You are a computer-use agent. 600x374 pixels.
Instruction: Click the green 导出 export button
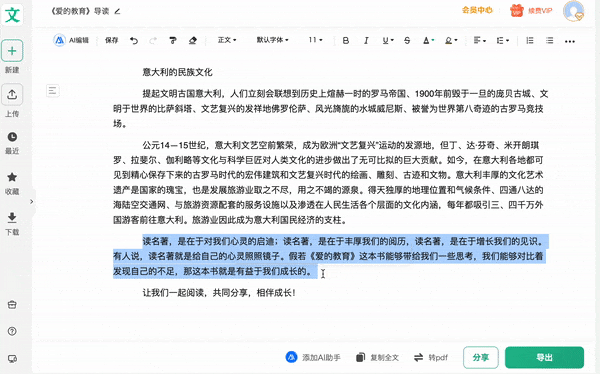544,358
